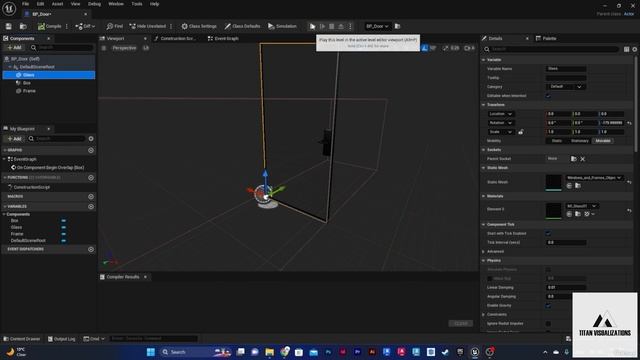Screen dimensions: 640x360
Task: Save the blueprint with the toolbar save icon
Action: [x=9, y=27]
